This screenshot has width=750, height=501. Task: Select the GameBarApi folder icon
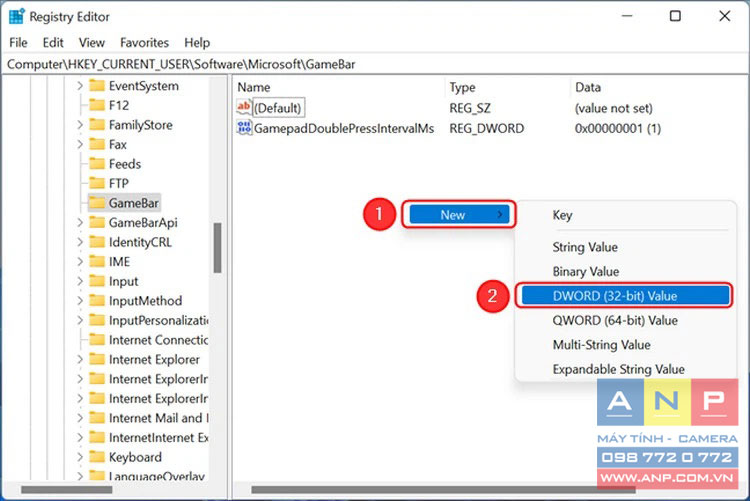(x=97, y=223)
